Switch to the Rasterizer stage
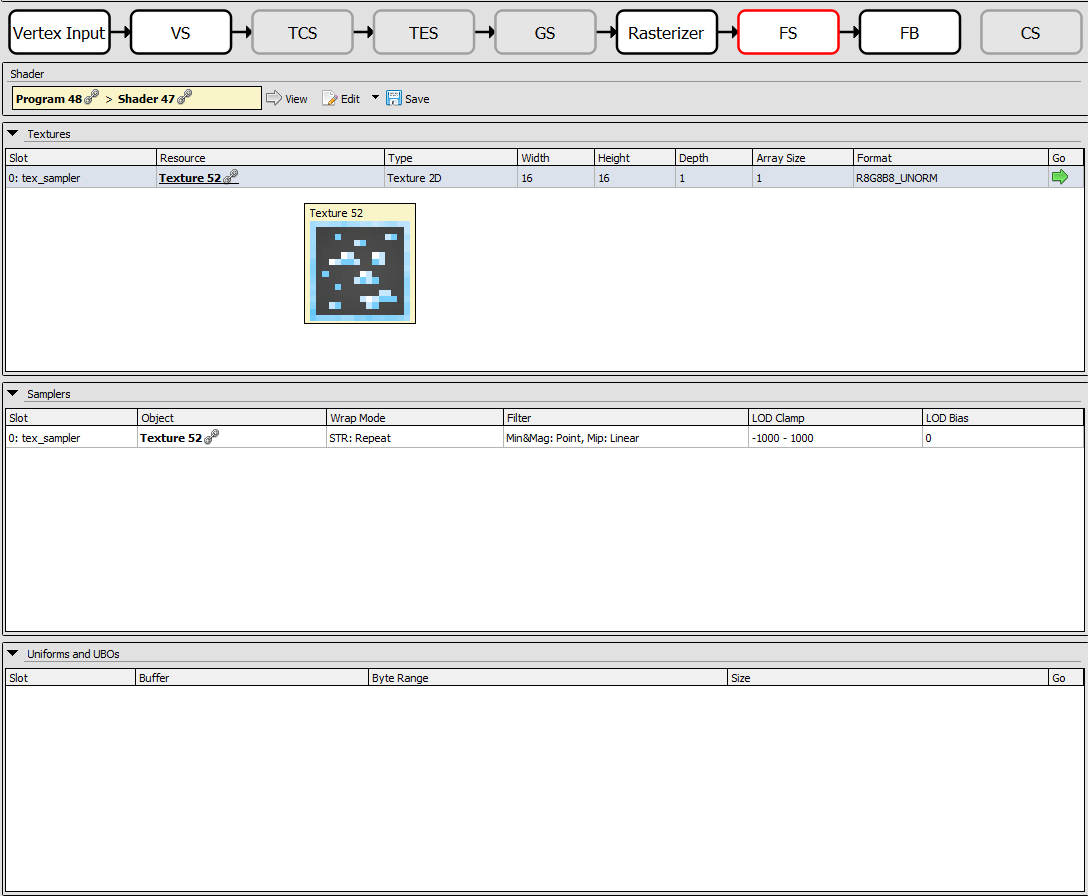This screenshot has width=1088, height=896. (666, 33)
